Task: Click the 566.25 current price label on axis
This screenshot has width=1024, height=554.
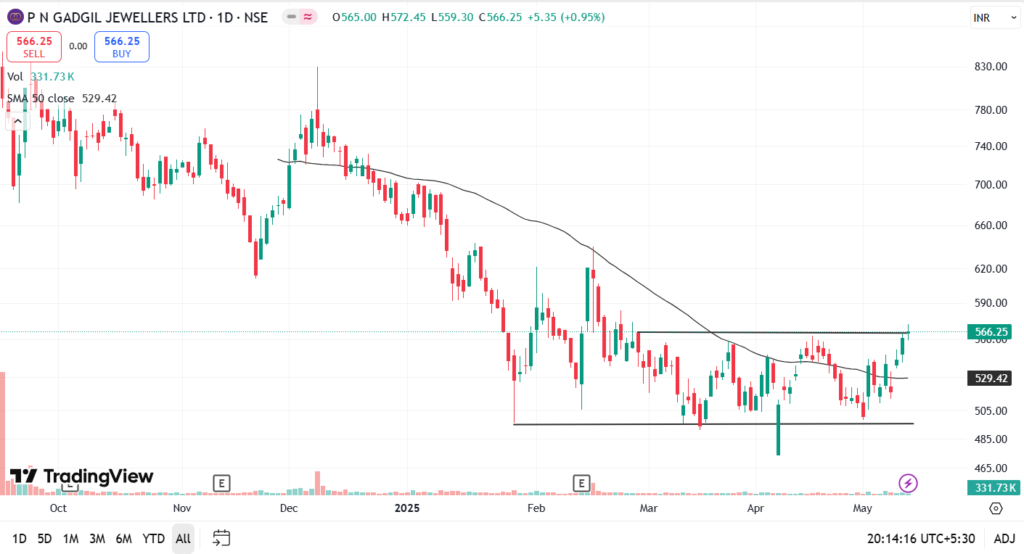Action: tap(991, 332)
